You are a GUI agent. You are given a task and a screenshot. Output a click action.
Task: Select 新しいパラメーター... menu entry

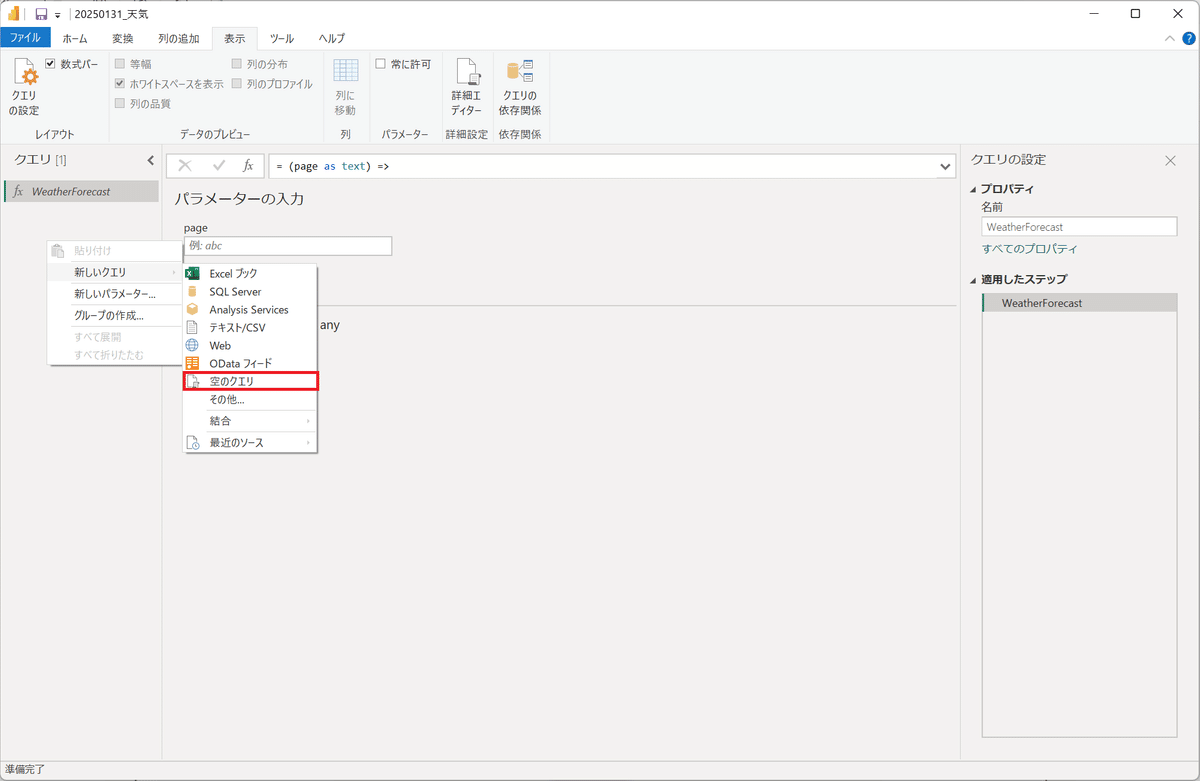(115, 294)
